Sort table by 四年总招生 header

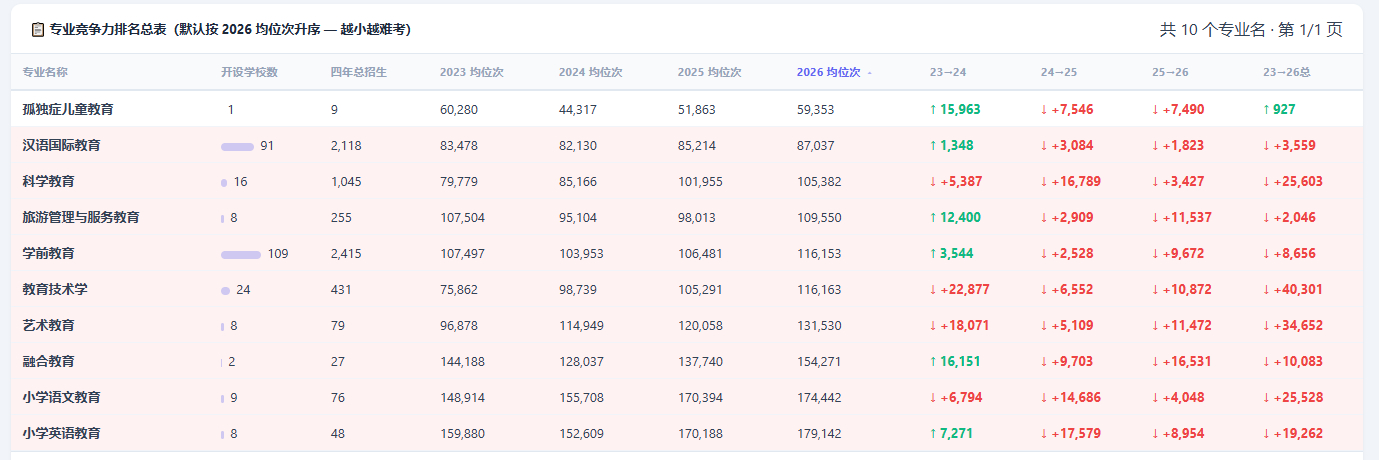(358, 72)
